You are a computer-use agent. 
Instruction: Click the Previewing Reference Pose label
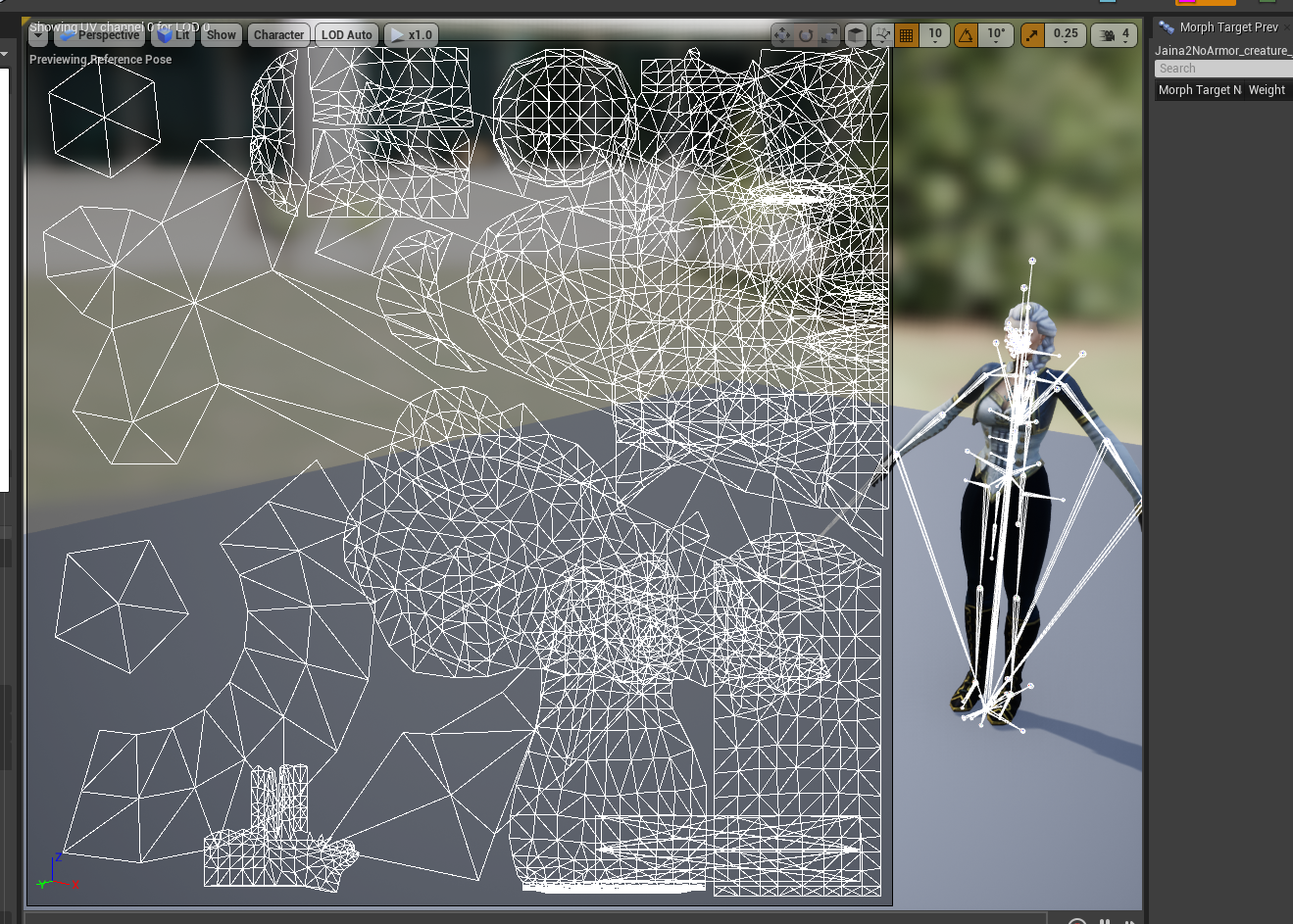tap(100, 60)
